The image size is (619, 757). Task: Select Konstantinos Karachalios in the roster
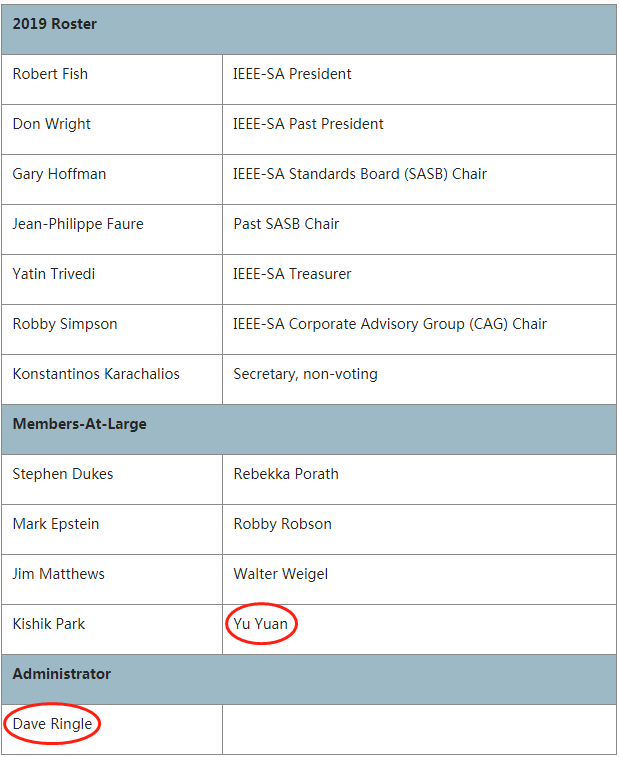(96, 374)
